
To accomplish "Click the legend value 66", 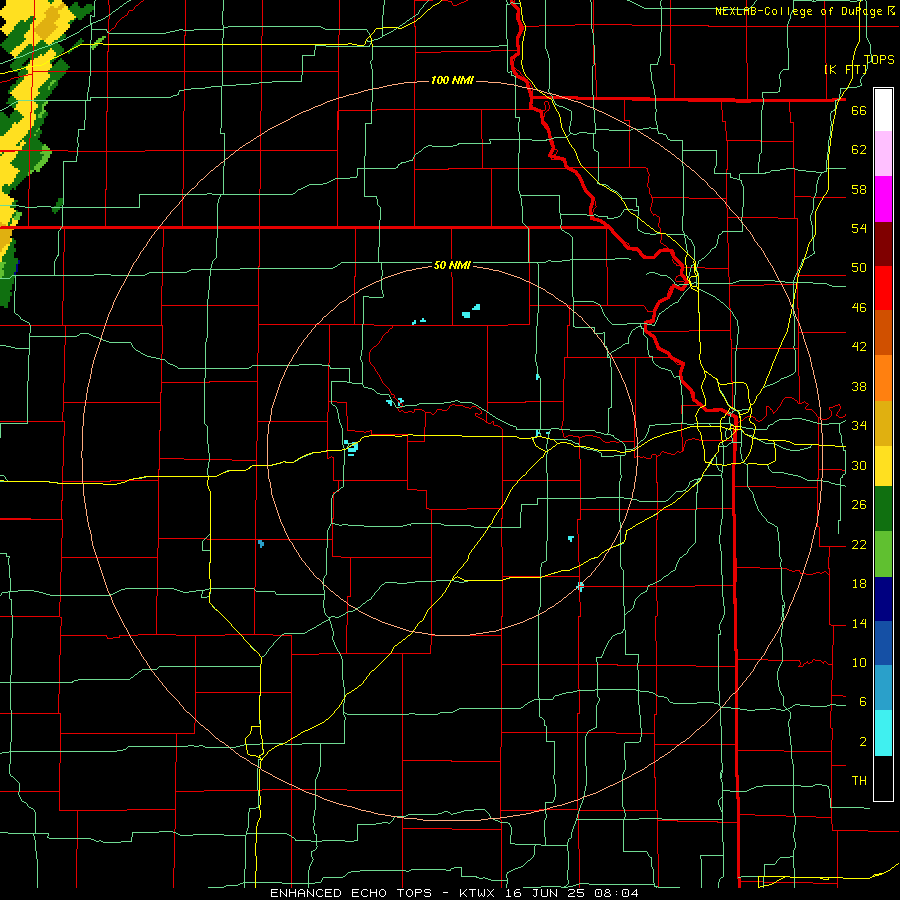I will click(859, 111).
